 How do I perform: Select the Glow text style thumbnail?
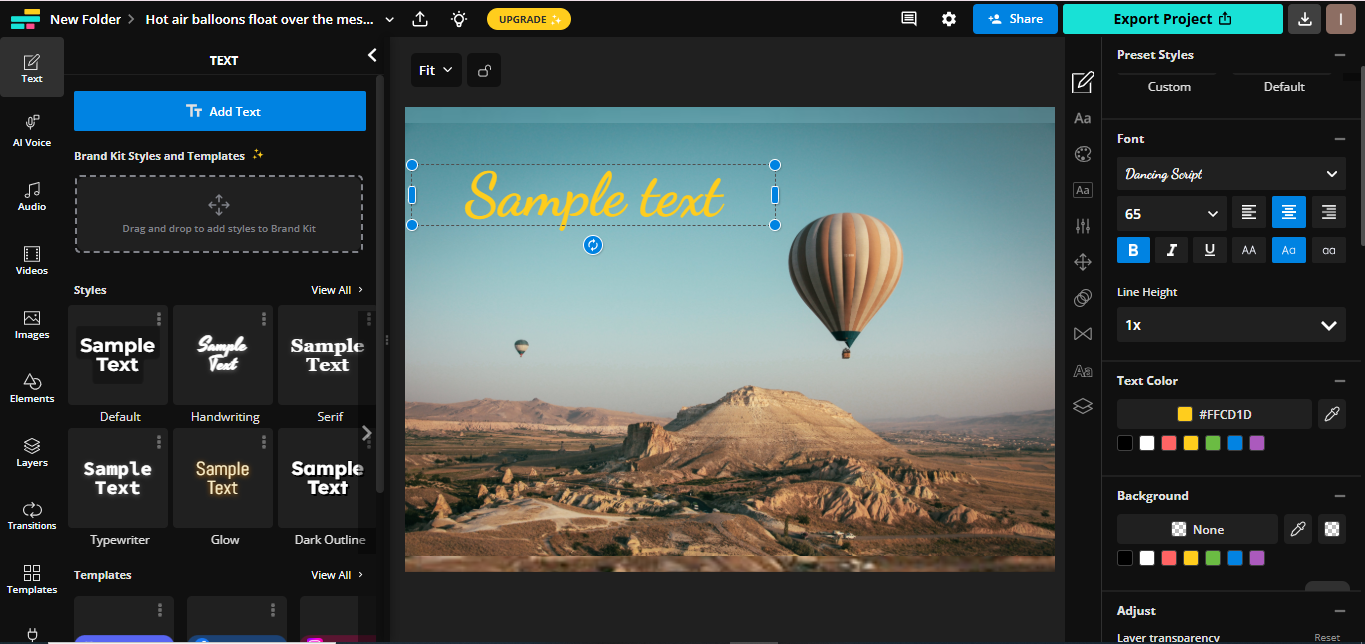[223, 478]
